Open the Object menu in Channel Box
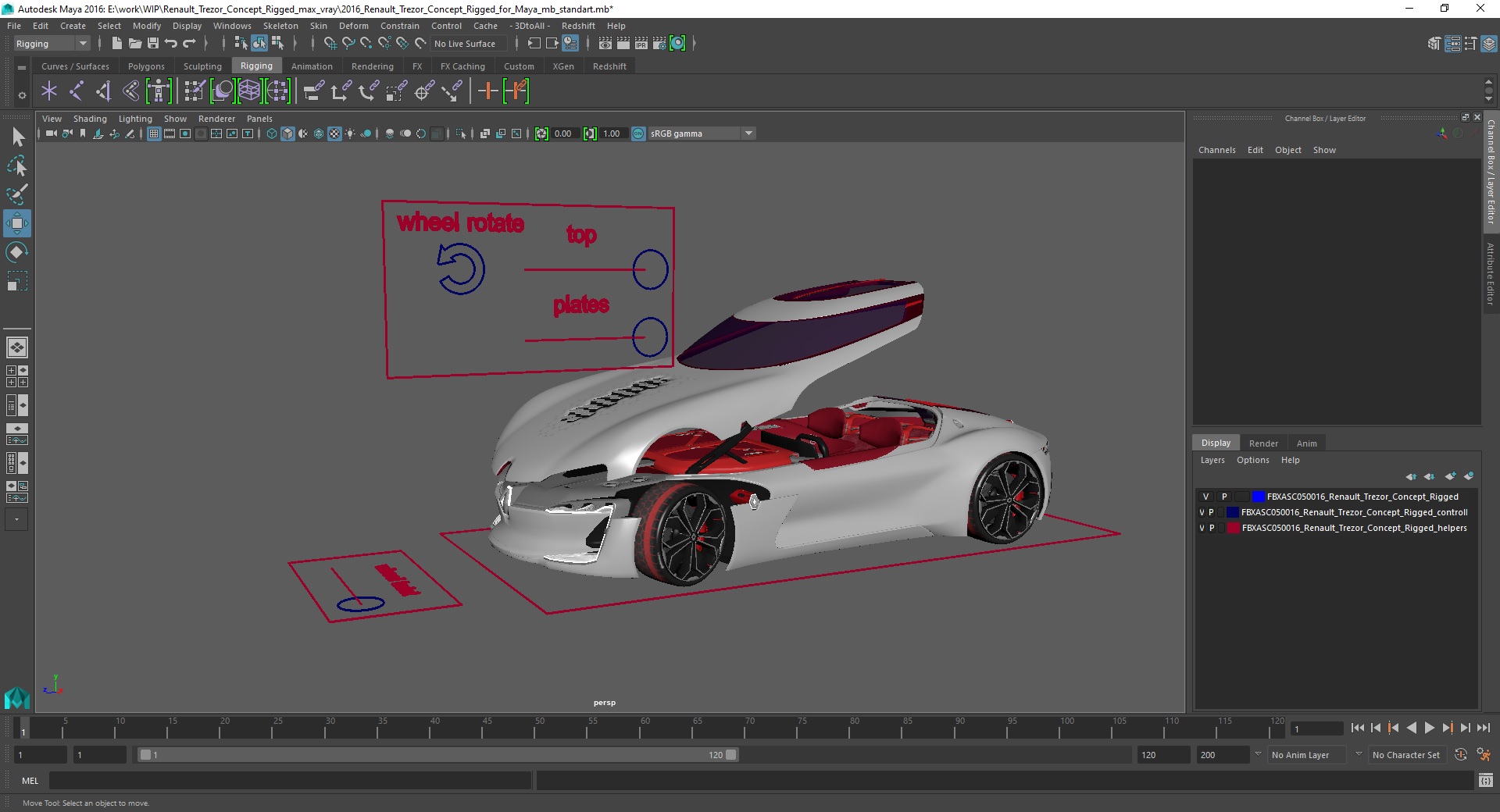 (x=1287, y=150)
